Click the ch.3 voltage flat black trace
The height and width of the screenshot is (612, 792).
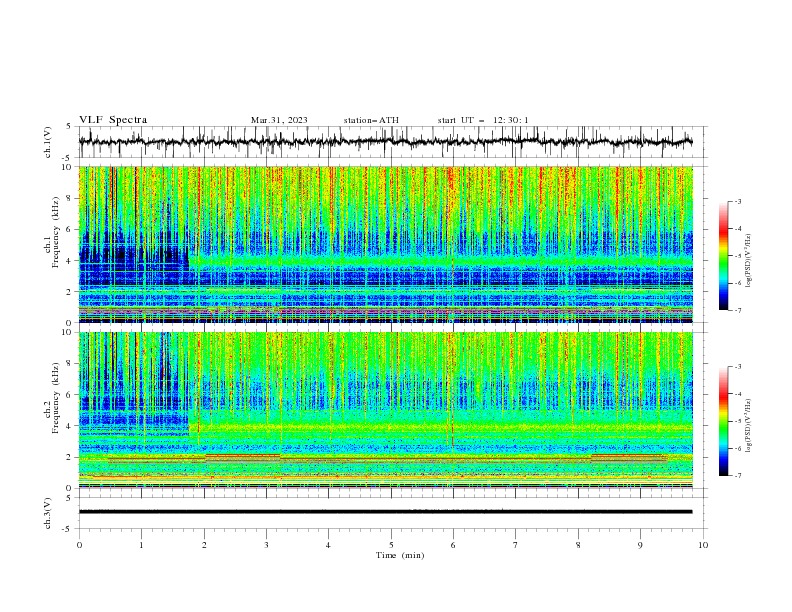click(x=385, y=512)
